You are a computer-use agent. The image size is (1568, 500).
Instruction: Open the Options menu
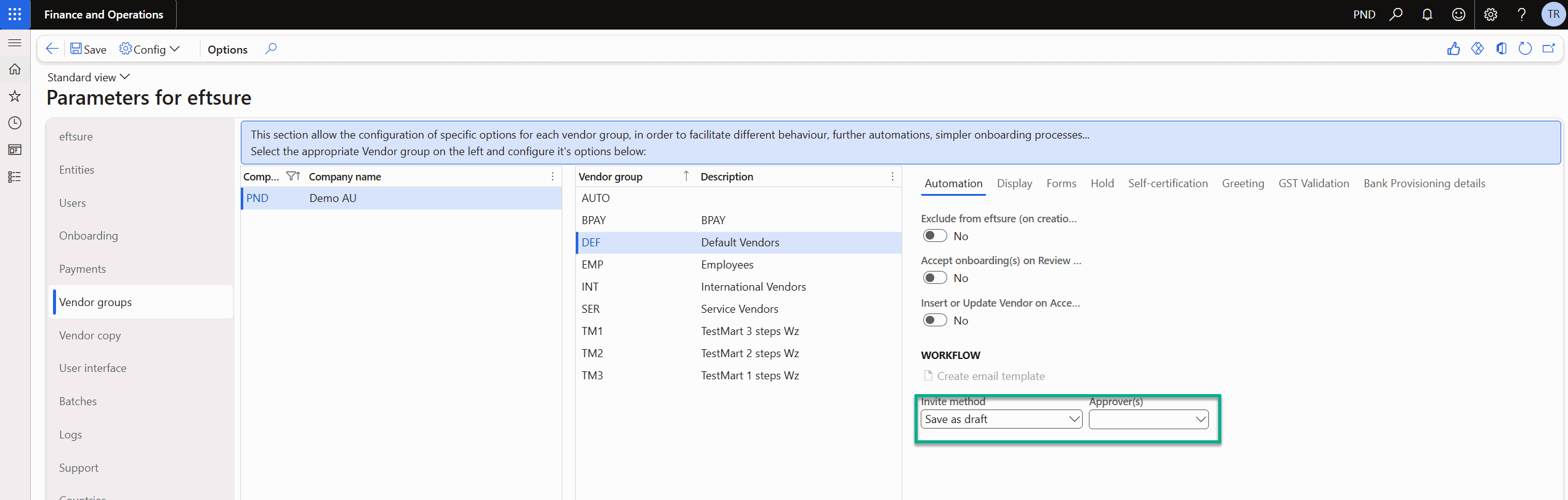click(227, 49)
